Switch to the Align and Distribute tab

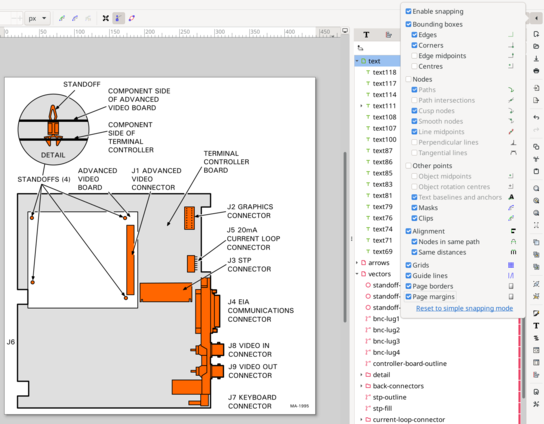389,35
